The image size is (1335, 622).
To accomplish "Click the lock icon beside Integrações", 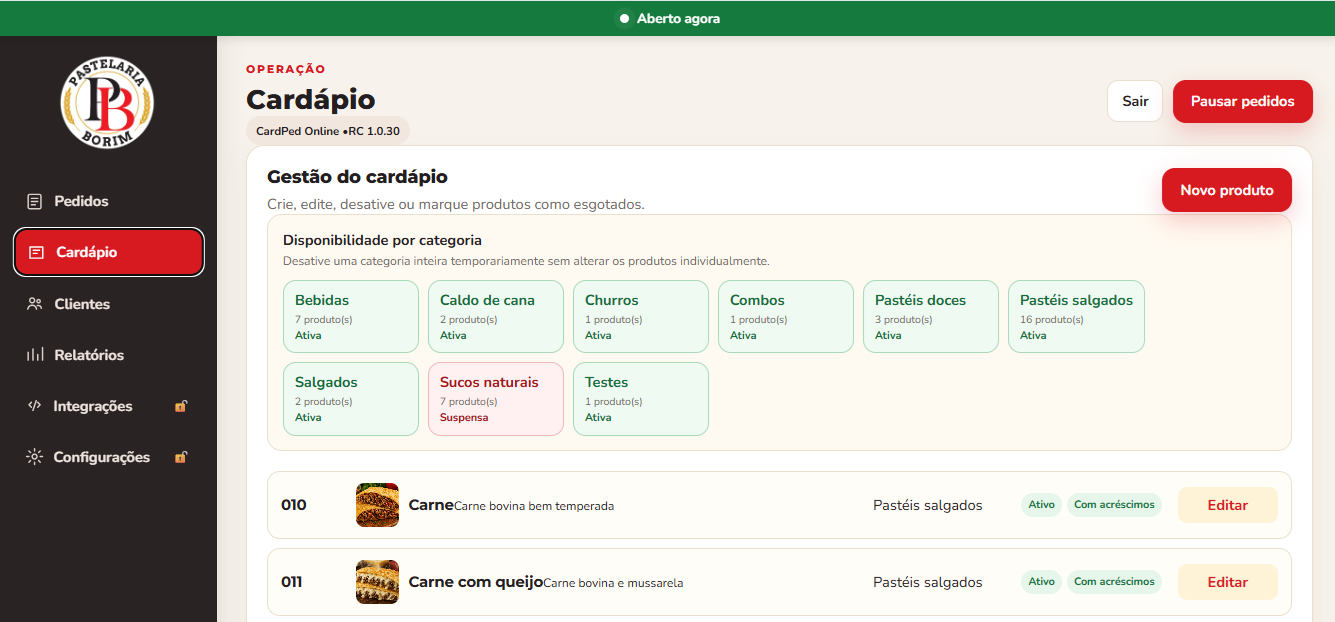I will pyautogui.click(x=181, y=406).
